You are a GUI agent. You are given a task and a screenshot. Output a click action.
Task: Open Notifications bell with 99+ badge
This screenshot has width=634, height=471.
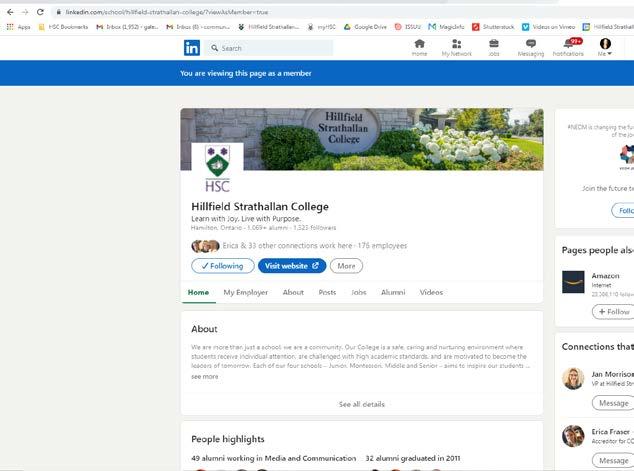click(x=568, y=47)
